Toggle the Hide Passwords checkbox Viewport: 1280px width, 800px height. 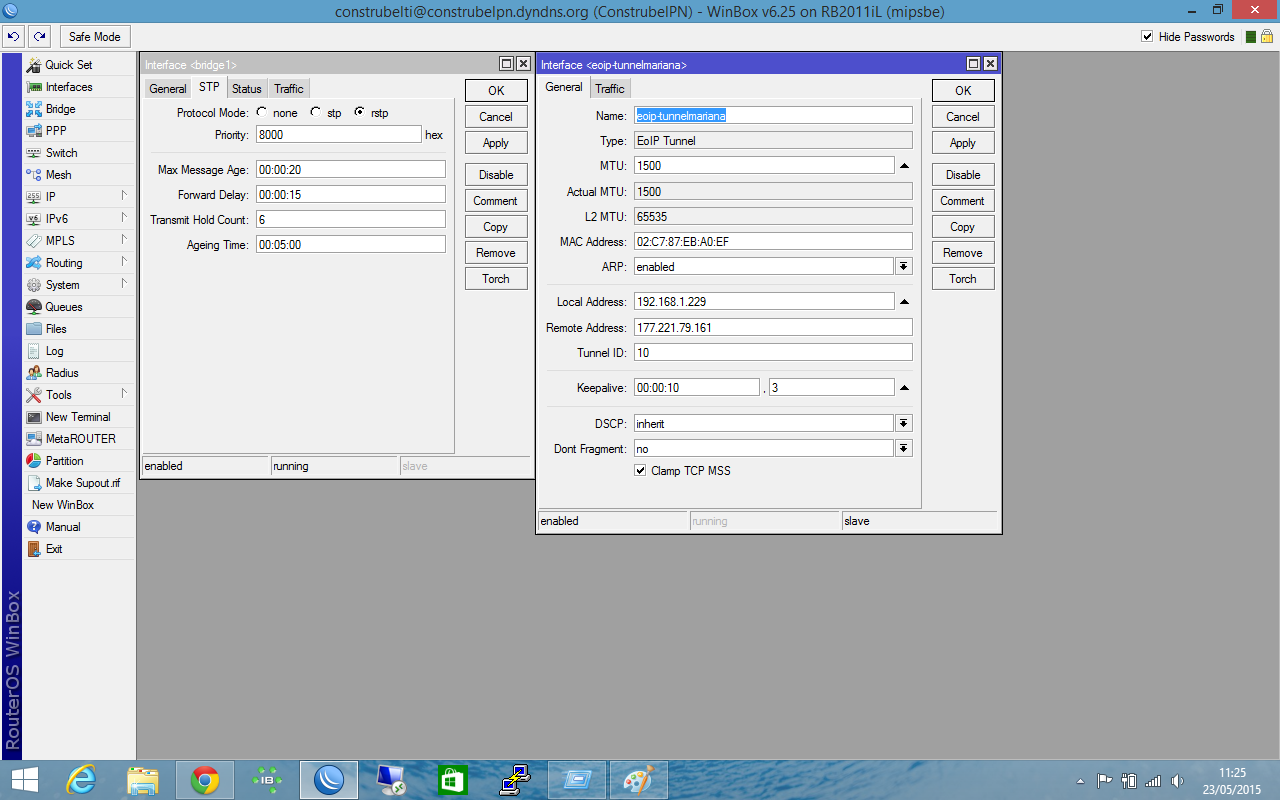(x=1147, y=37)
